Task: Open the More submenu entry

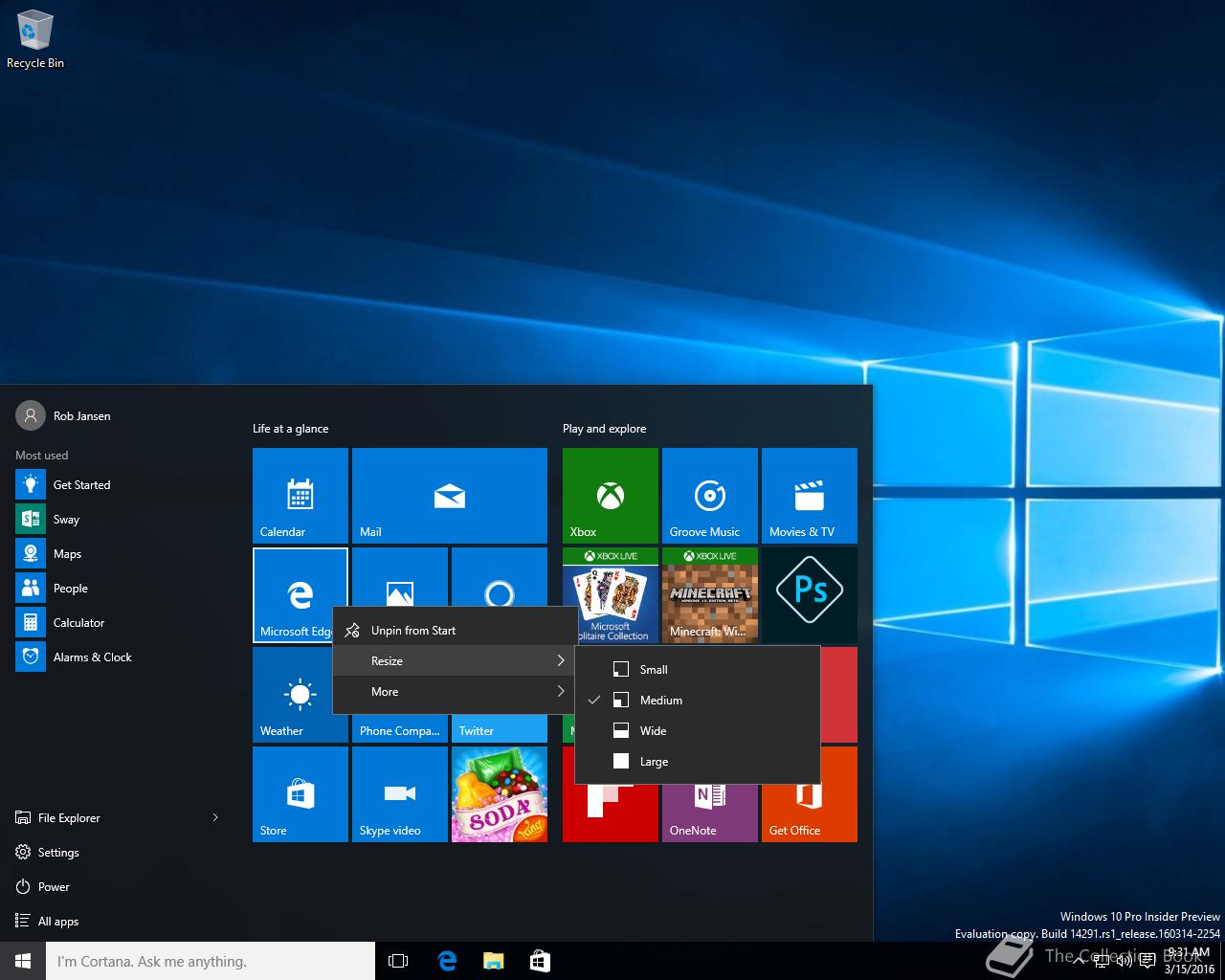Action: point(455,692)
